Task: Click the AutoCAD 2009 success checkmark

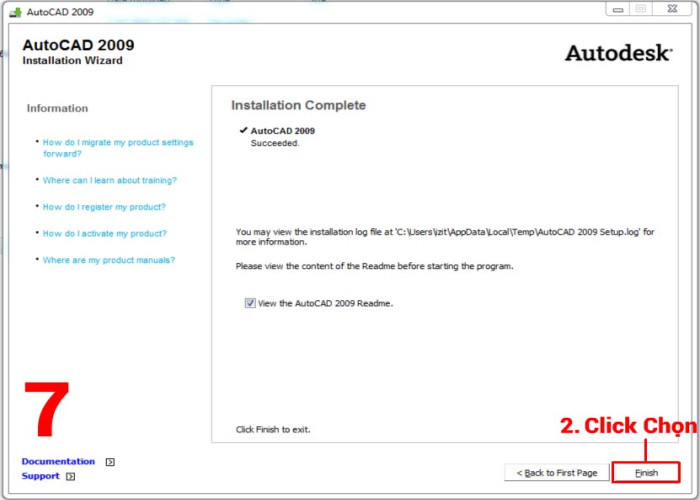Action: [x=243, y=130]
